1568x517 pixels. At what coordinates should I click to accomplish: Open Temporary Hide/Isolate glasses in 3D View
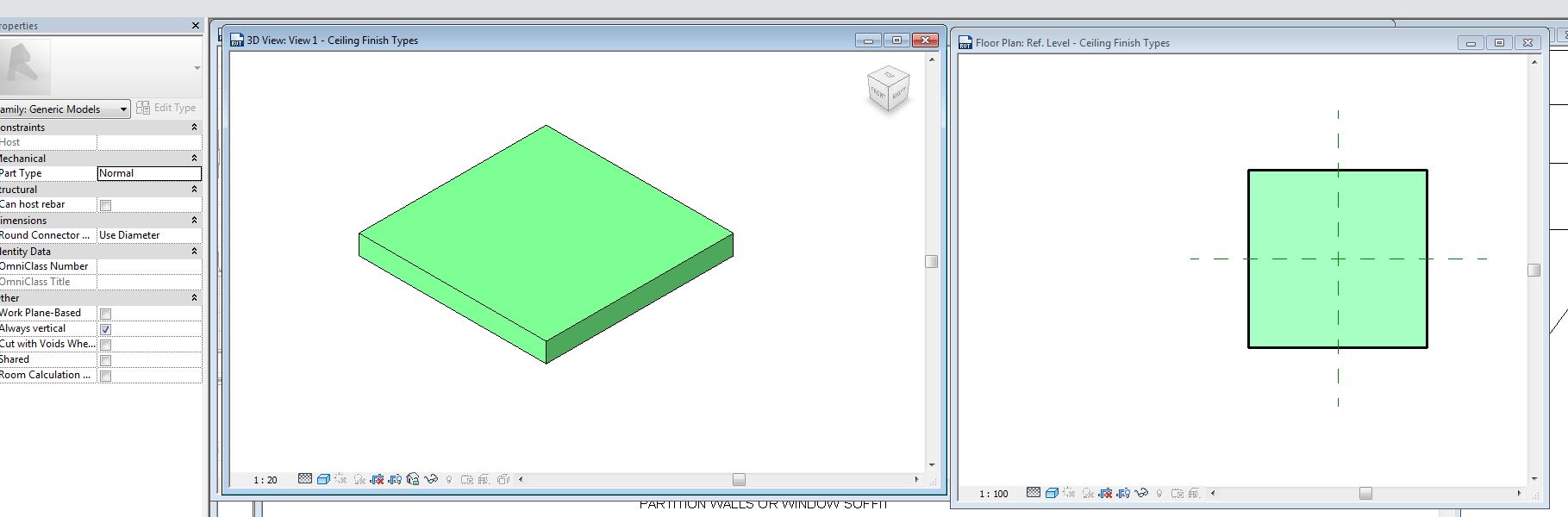(431, 479)
